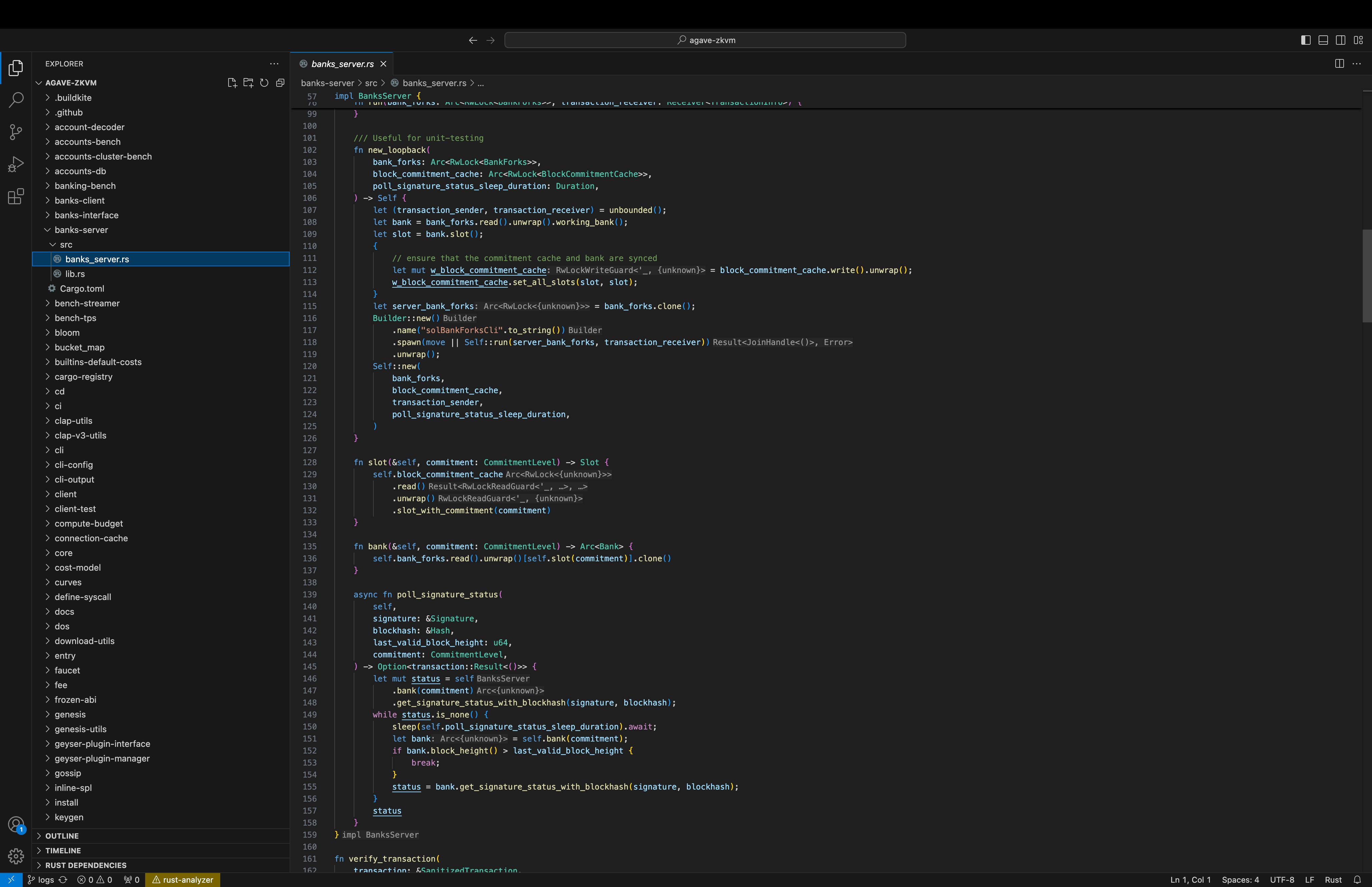The height and width of the screenshot is (887, 1372).
Task: Refresh the Explorer tree
Action: [x=264, y=83]
